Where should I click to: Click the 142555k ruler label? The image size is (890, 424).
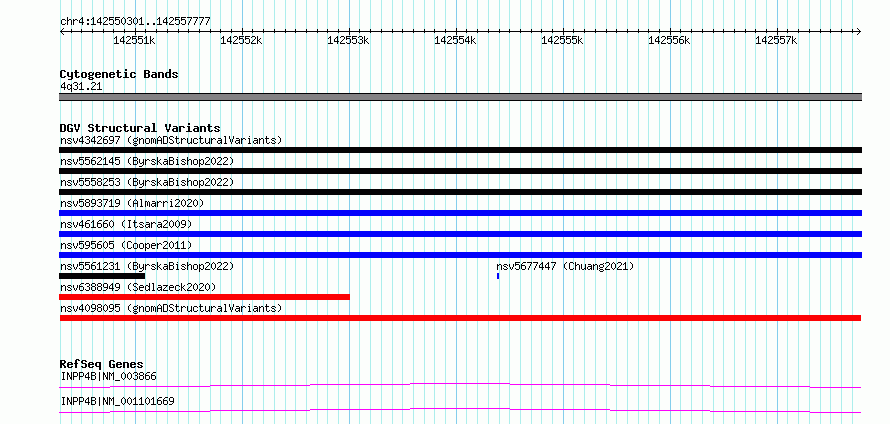pos(562,41)
